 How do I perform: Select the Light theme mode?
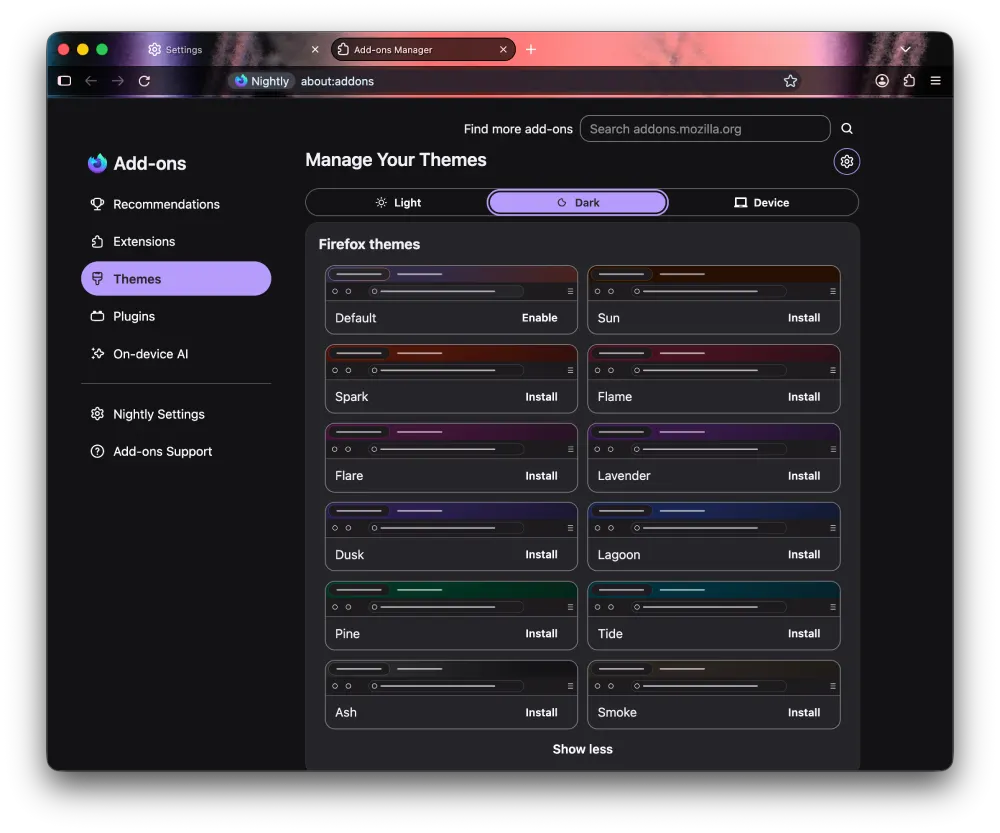[398, 202]
